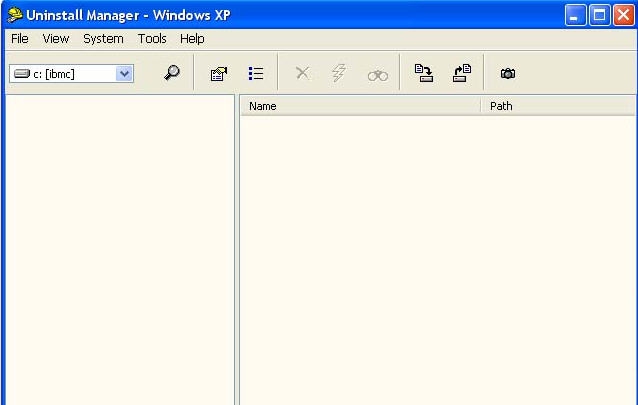This screenshot has height=405, width=638.
Task: Open the System menu
Action: point(103,39)
